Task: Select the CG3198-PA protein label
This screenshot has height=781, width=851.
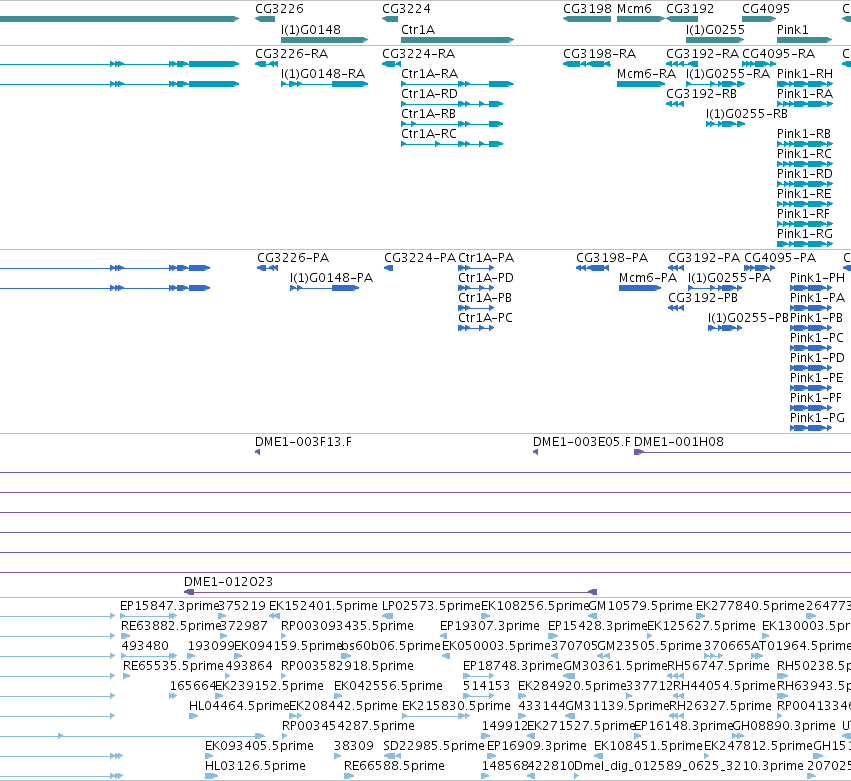Action: coord(612,258)
